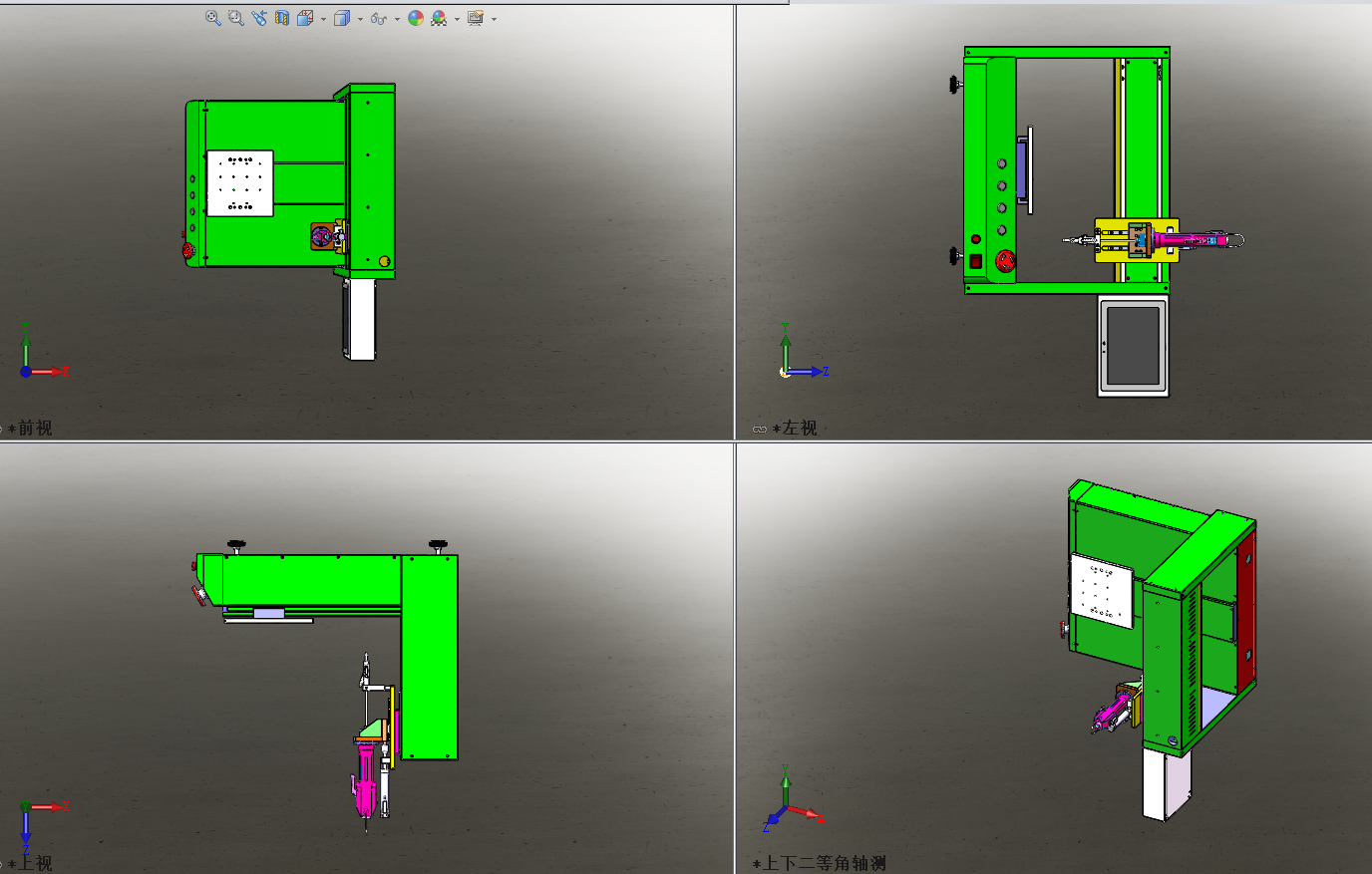
Task: Click the *上视 viewport label
Action: click(x=30, y=863)
